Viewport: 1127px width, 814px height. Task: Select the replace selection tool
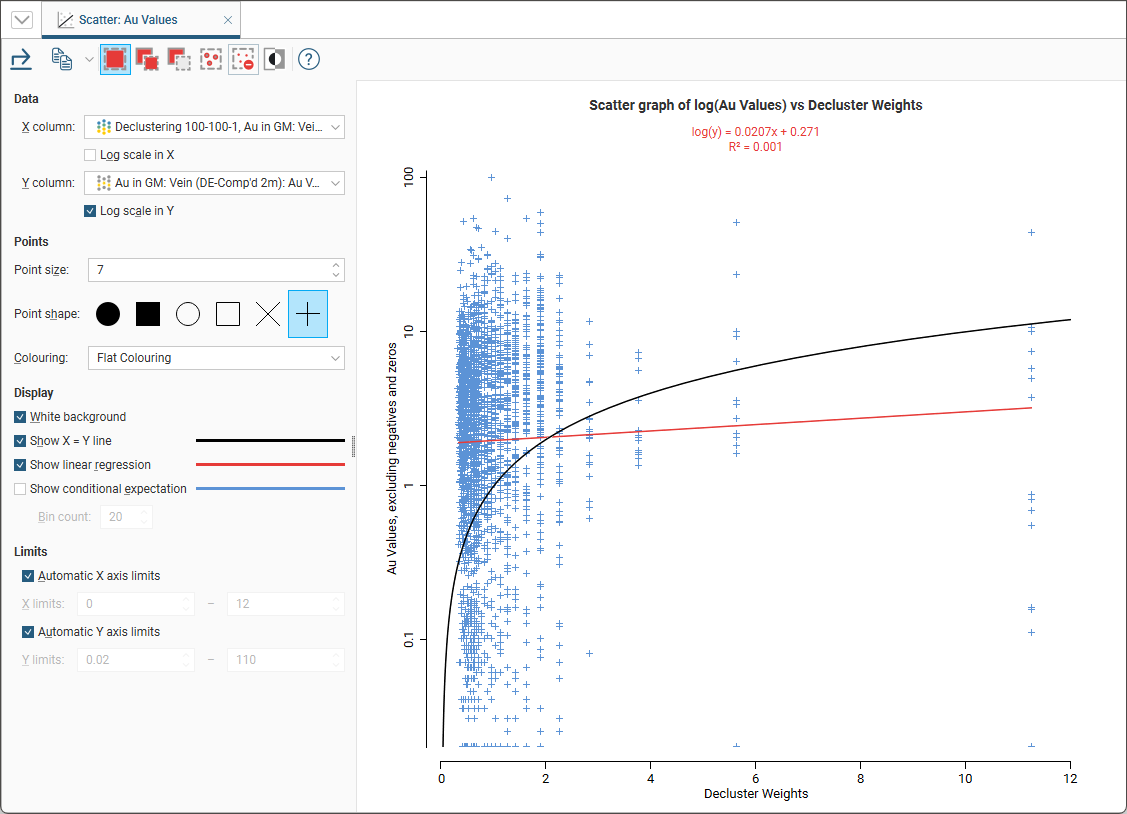pos(115,60)
